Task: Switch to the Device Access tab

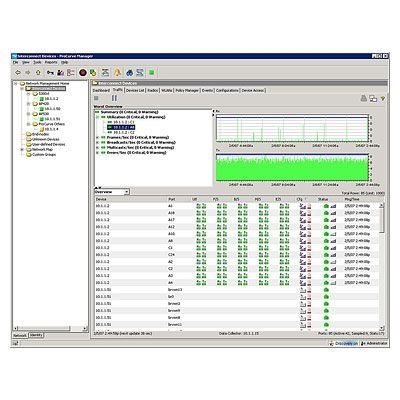Action: coord(253,90)
